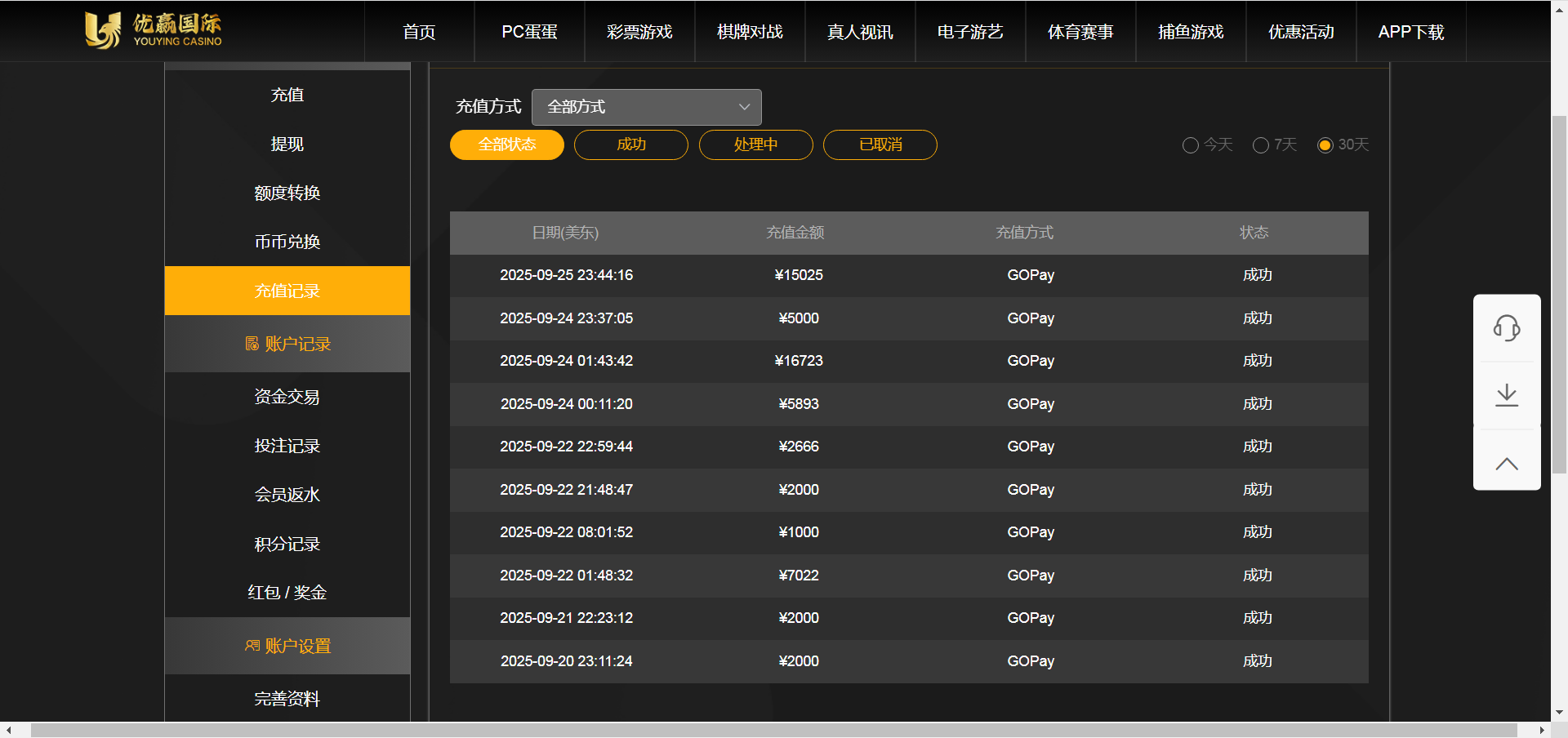The image size is (1568, 738).
Task: Click the 2025-09-25 ¥15025 record row
Action: [x=908, y=275]
